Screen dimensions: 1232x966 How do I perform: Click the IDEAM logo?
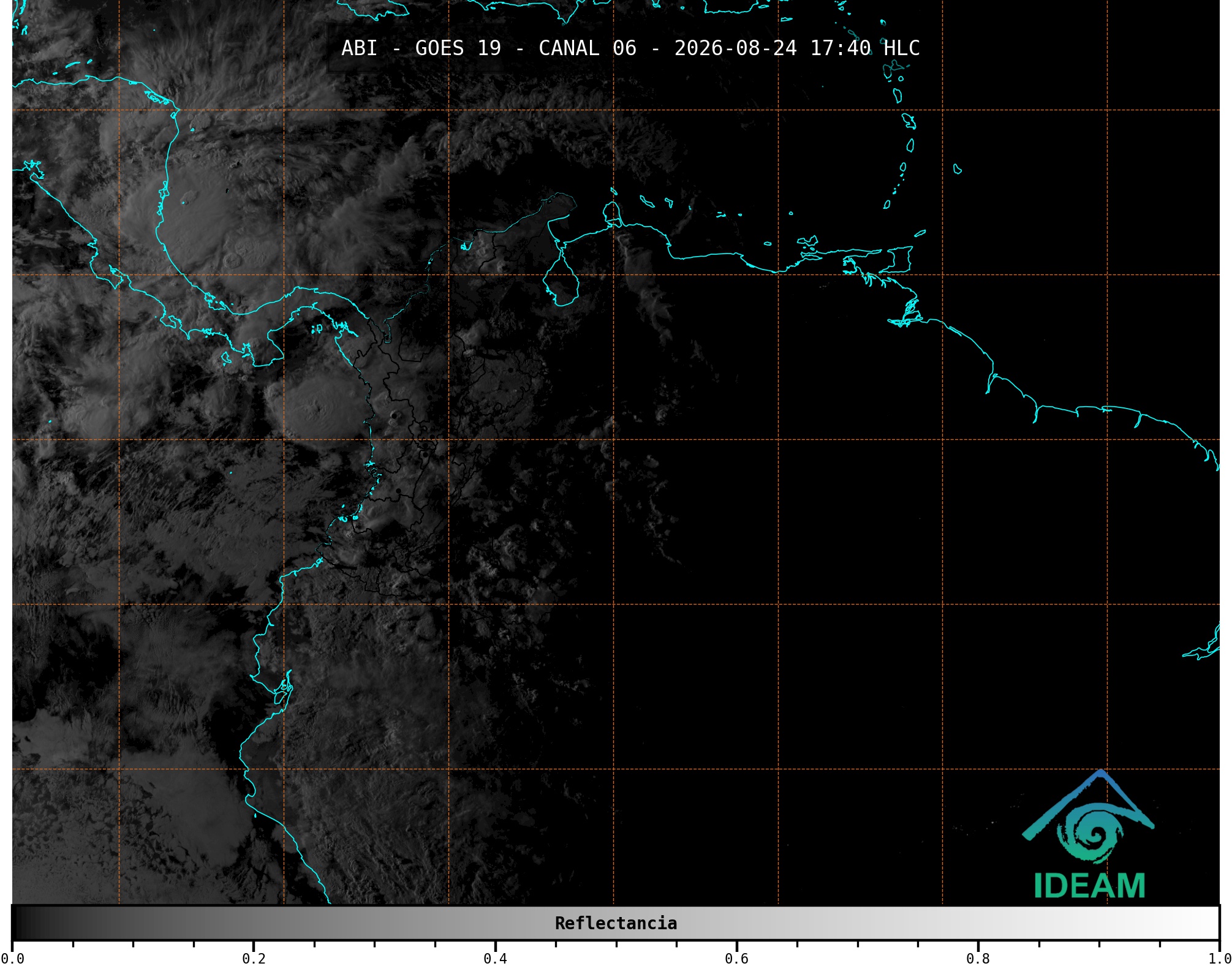click(1089, 834)
